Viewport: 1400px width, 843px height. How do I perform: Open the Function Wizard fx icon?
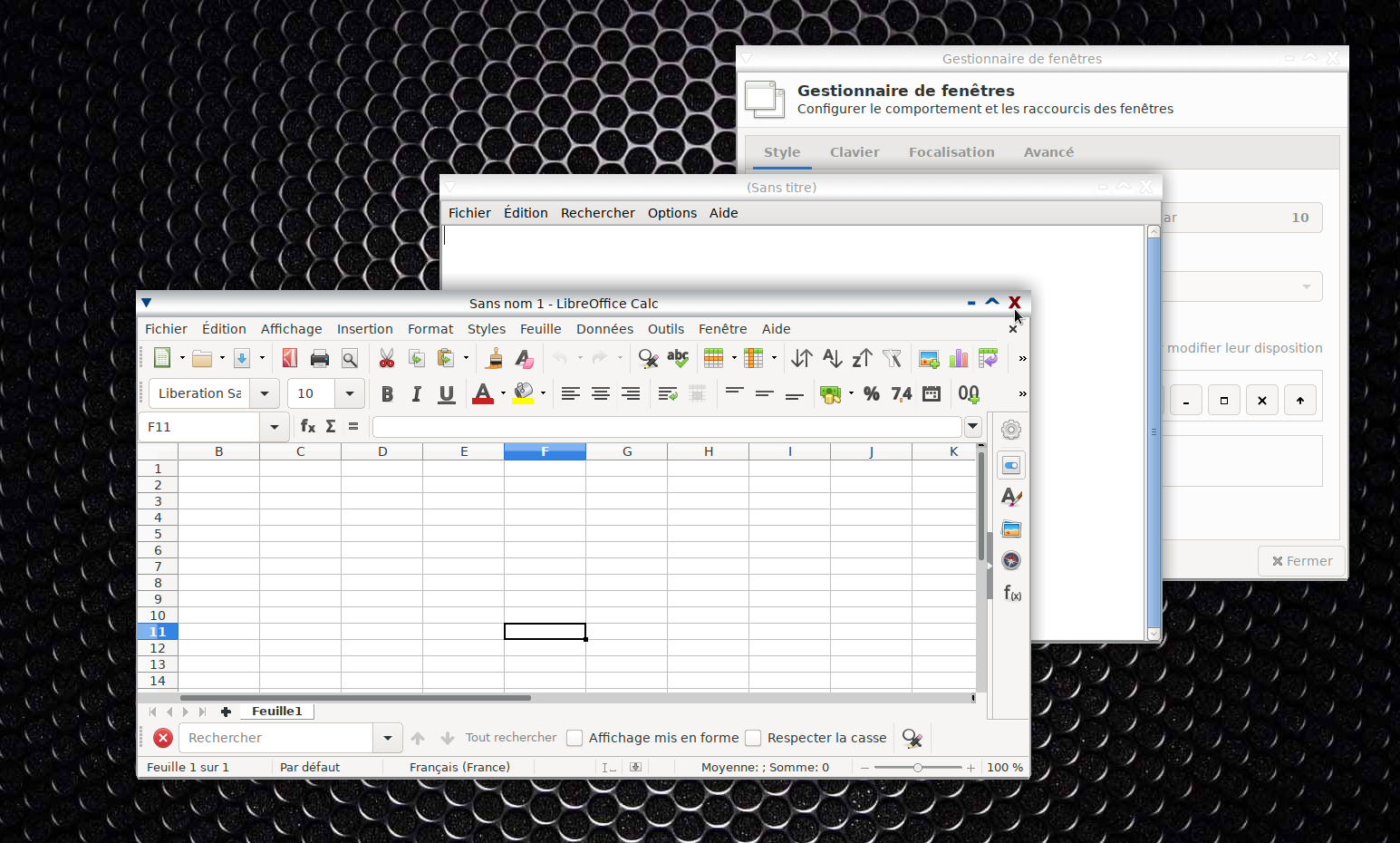click(308, 426)
